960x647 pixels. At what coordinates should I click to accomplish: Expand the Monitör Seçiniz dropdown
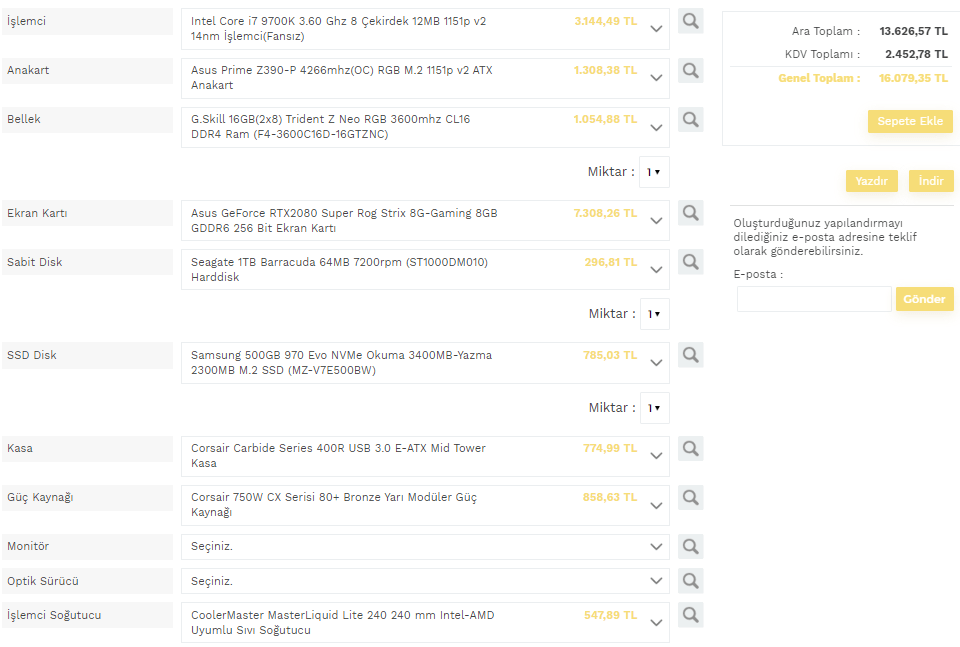click(425, 547)
